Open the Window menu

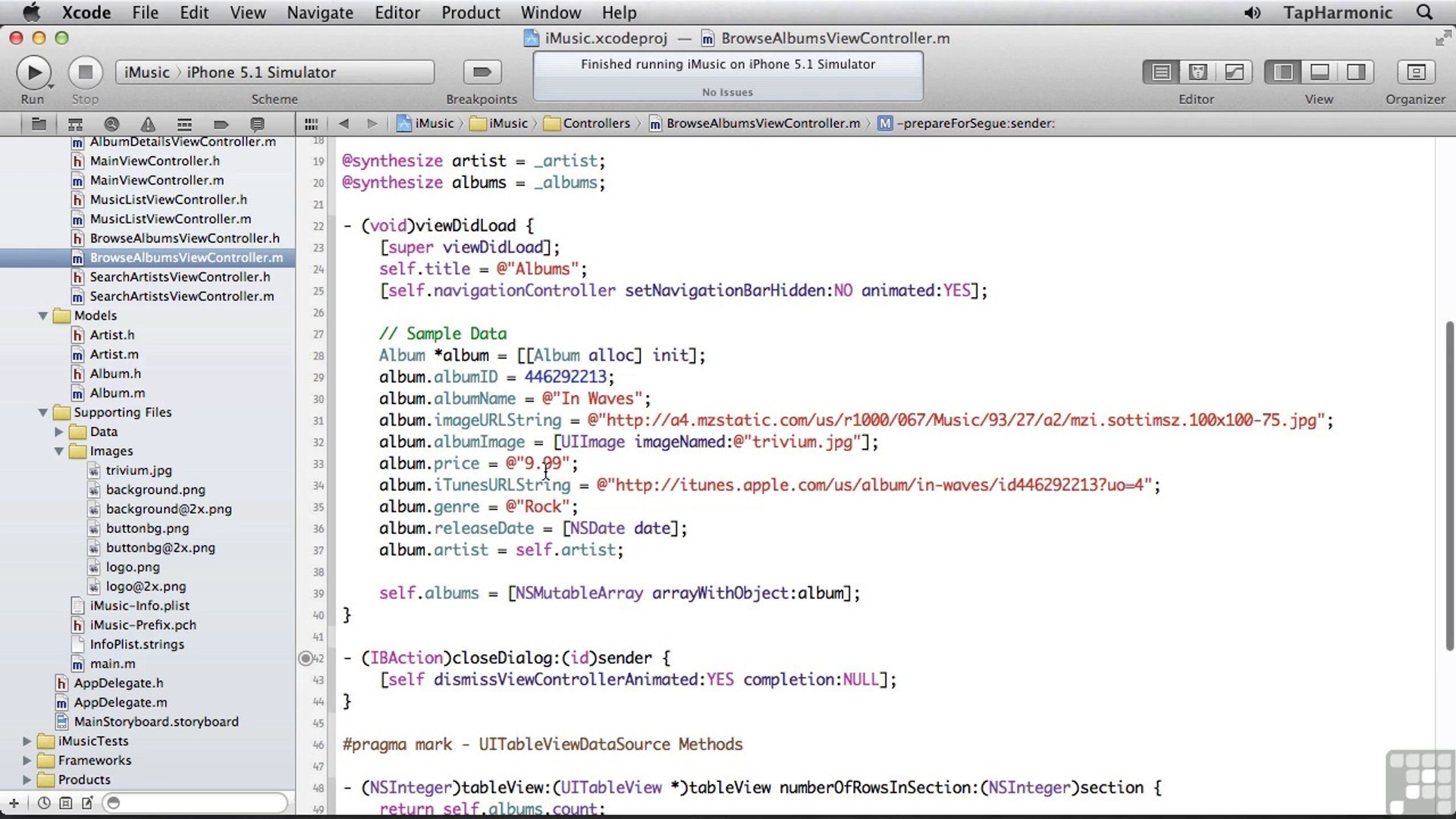coord(551,13)
